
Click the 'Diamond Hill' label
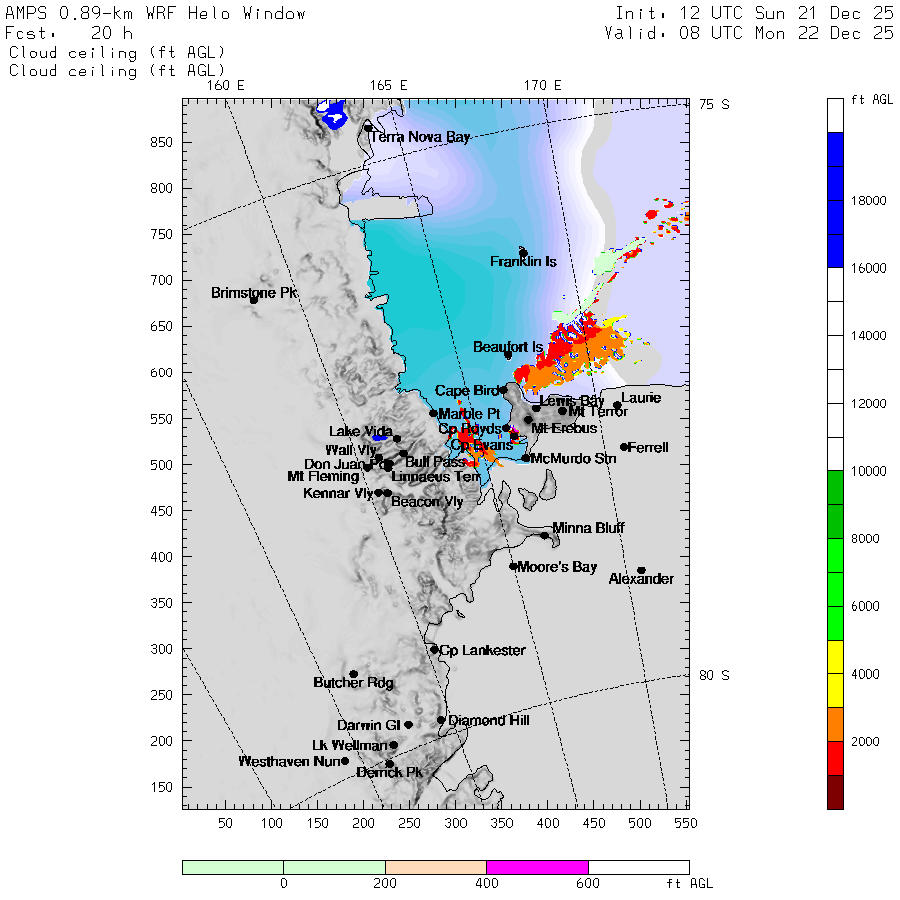[x=488, y=720]
